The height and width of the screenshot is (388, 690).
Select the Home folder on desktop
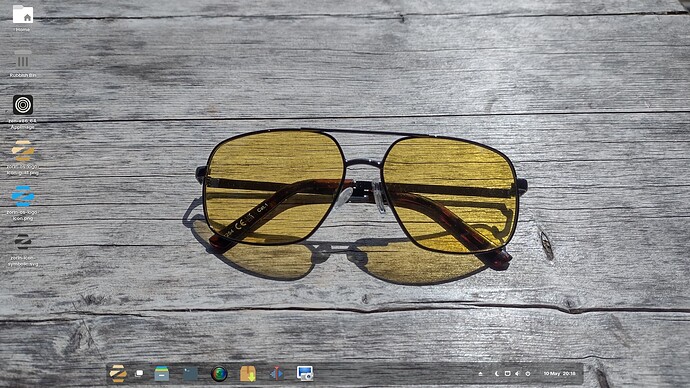(x=22, y=18)
